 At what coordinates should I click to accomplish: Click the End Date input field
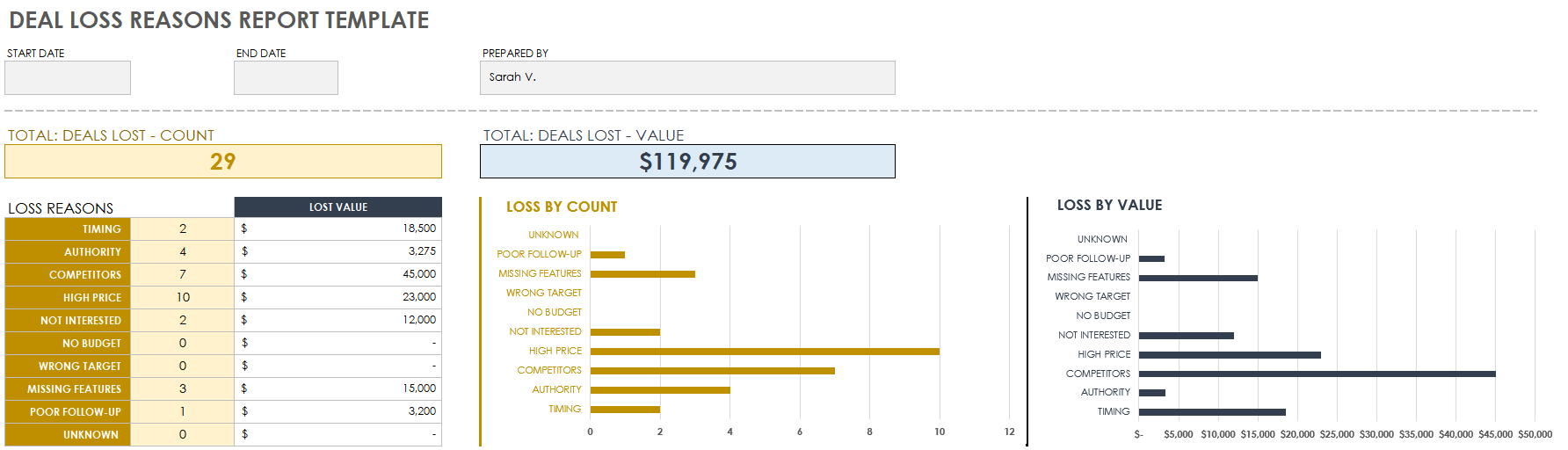tap(286, 78)
